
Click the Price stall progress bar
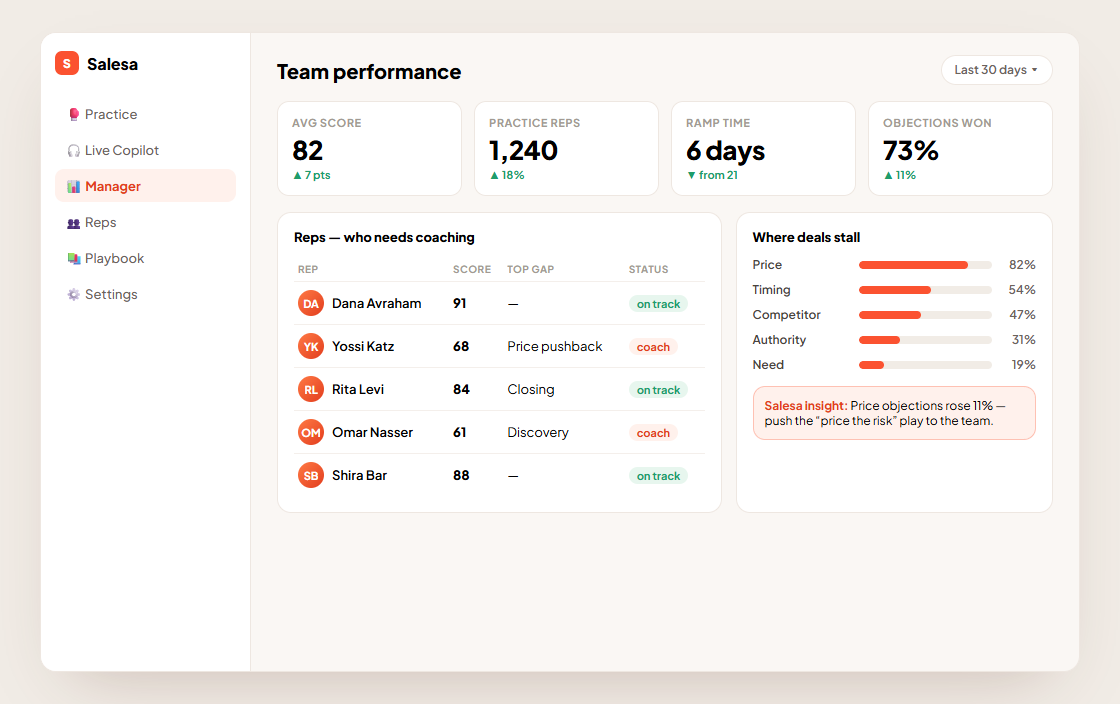(x=925, y=265)
